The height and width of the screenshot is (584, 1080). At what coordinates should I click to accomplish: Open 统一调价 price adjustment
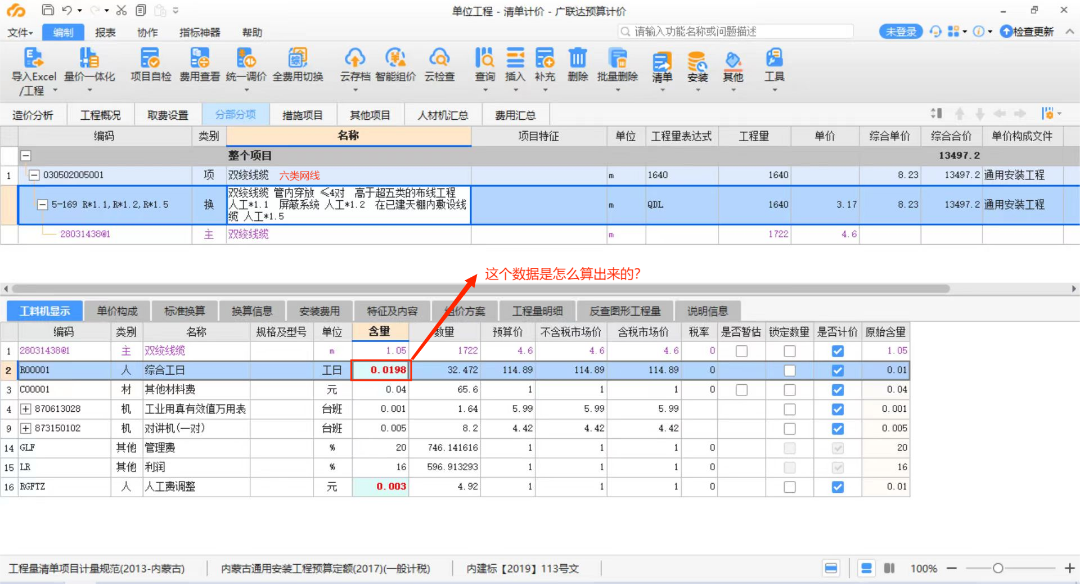click(x=246, y=65)
